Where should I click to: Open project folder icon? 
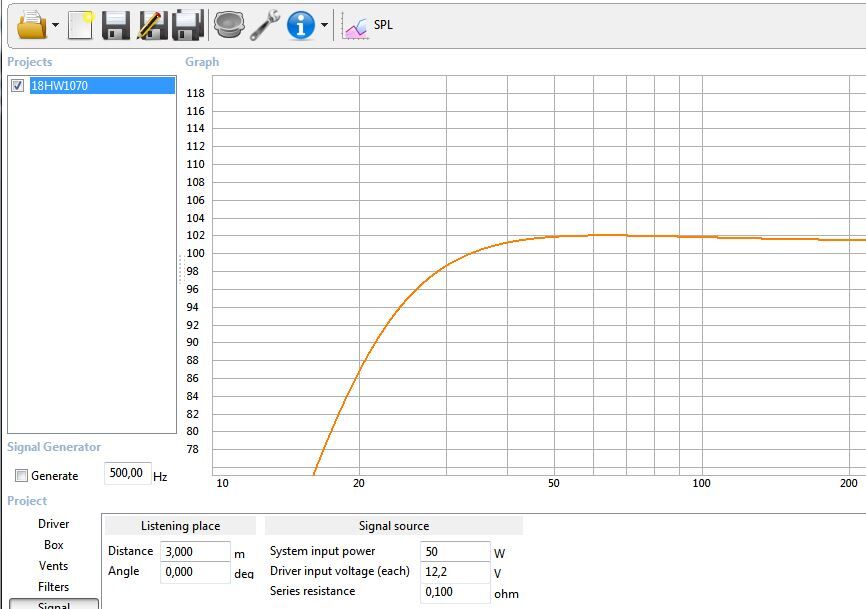pyautogui.click(x=31, y=25)
